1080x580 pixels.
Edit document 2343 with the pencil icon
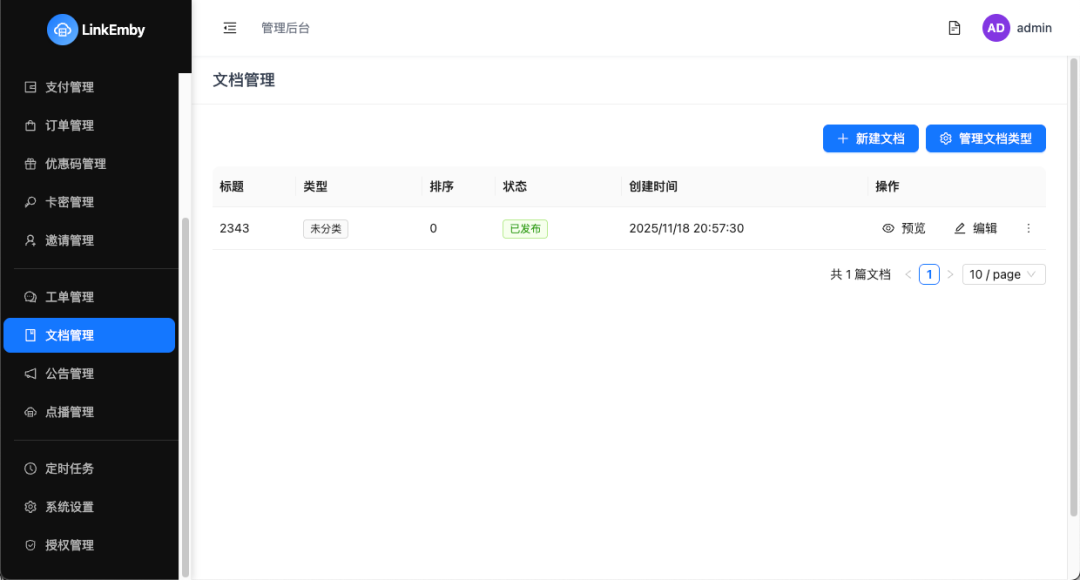974,228
